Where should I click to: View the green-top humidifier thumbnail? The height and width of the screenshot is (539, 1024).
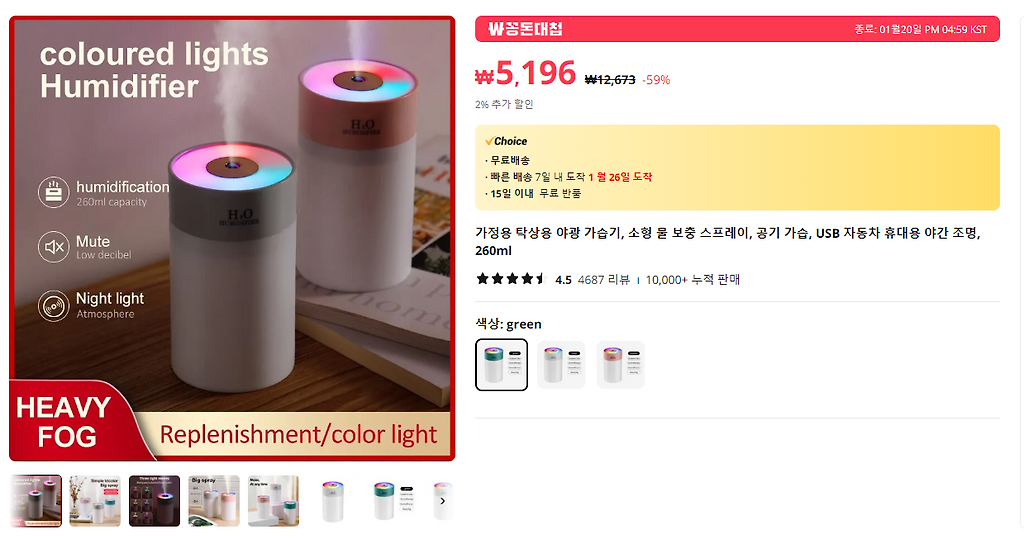[392, 501]
